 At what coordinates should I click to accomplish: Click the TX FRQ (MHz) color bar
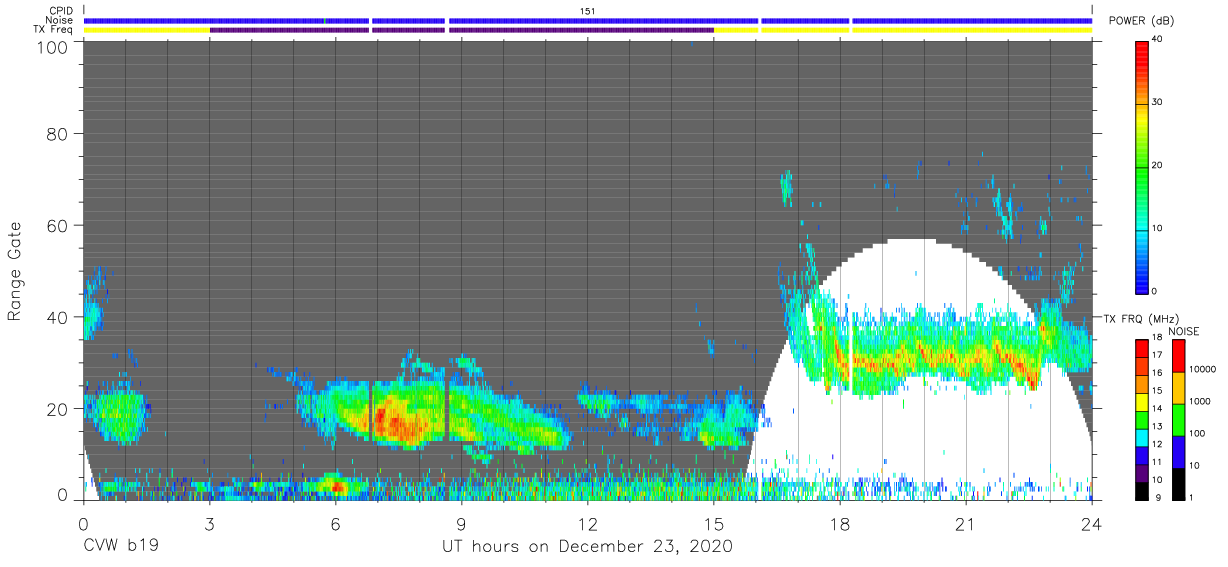tap(1143, 418)
